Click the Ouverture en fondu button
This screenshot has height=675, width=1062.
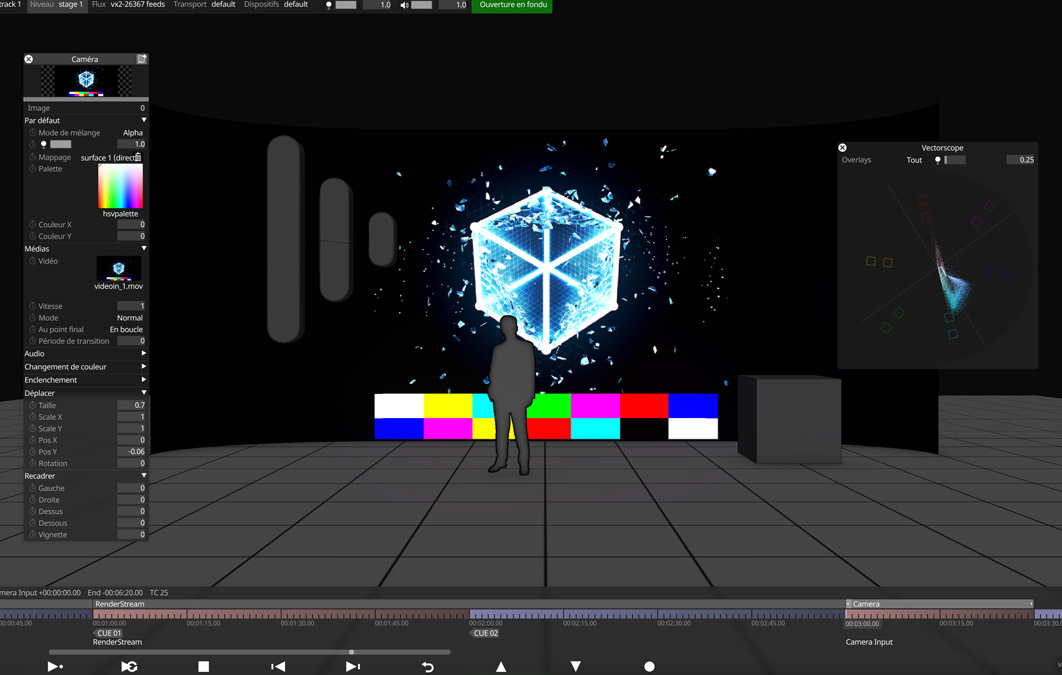512,5
